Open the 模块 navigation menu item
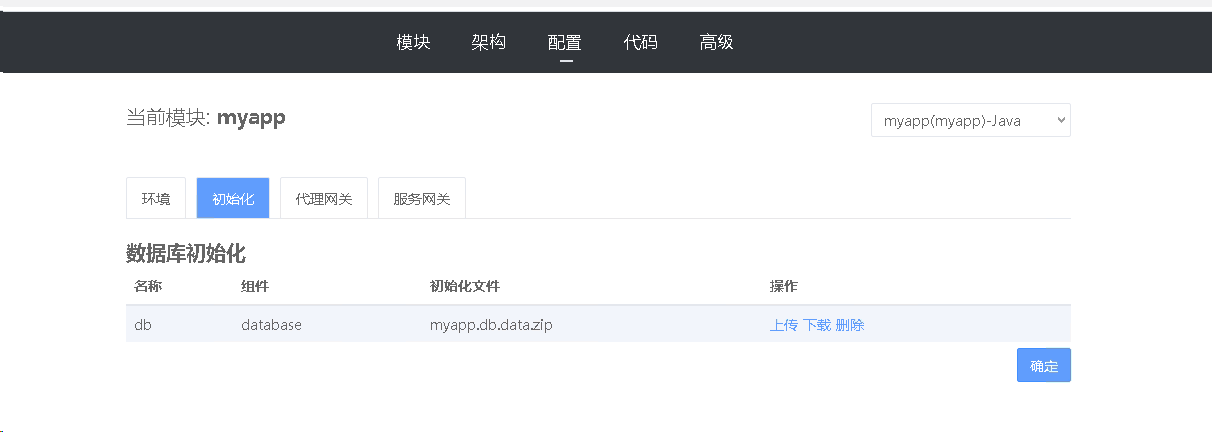 click(413, 42)
